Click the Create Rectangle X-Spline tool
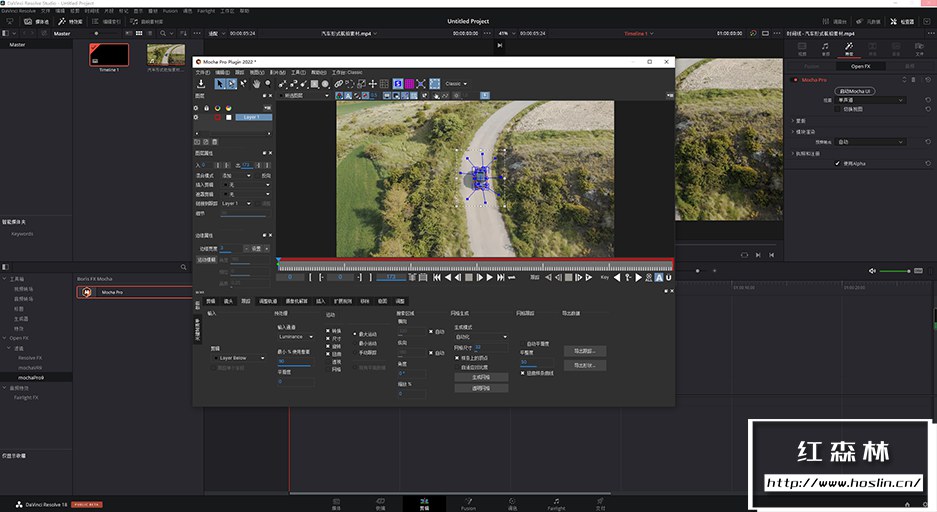 314,84
